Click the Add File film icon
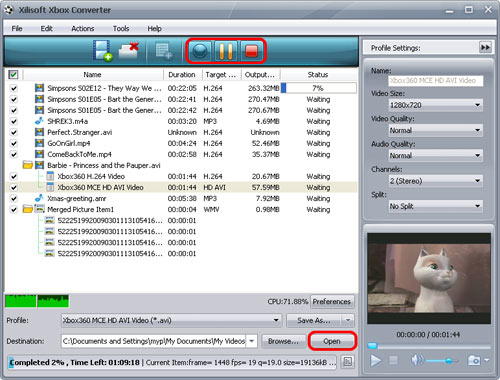This screenshot has width=500, height=380. tap(103, 51)
